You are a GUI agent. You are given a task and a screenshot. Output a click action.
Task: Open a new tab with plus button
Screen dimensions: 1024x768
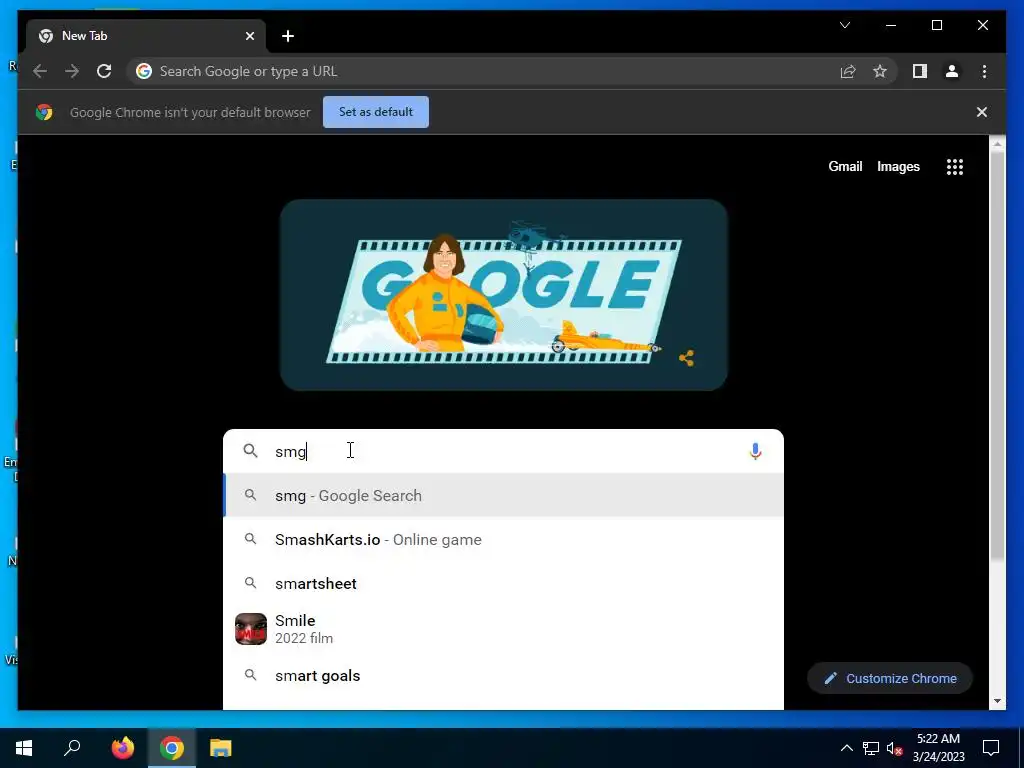point(288,36)
